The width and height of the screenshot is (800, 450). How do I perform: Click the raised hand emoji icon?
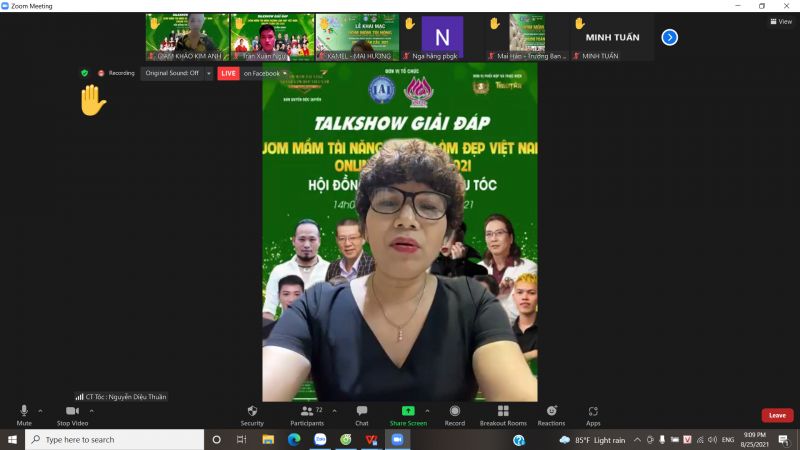click(93, 101)
